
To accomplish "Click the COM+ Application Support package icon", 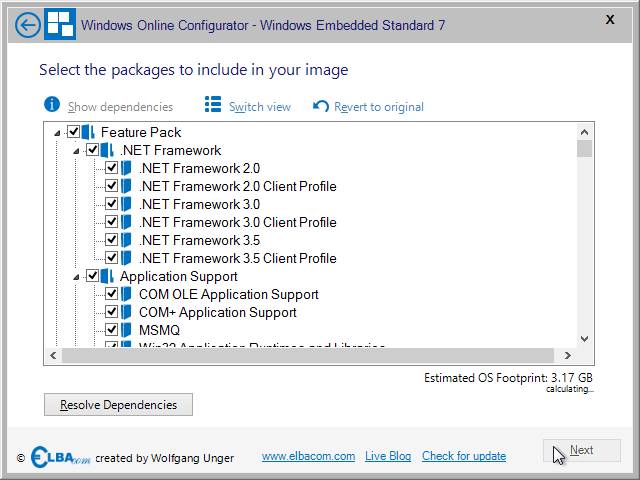I will pos(126,312).
